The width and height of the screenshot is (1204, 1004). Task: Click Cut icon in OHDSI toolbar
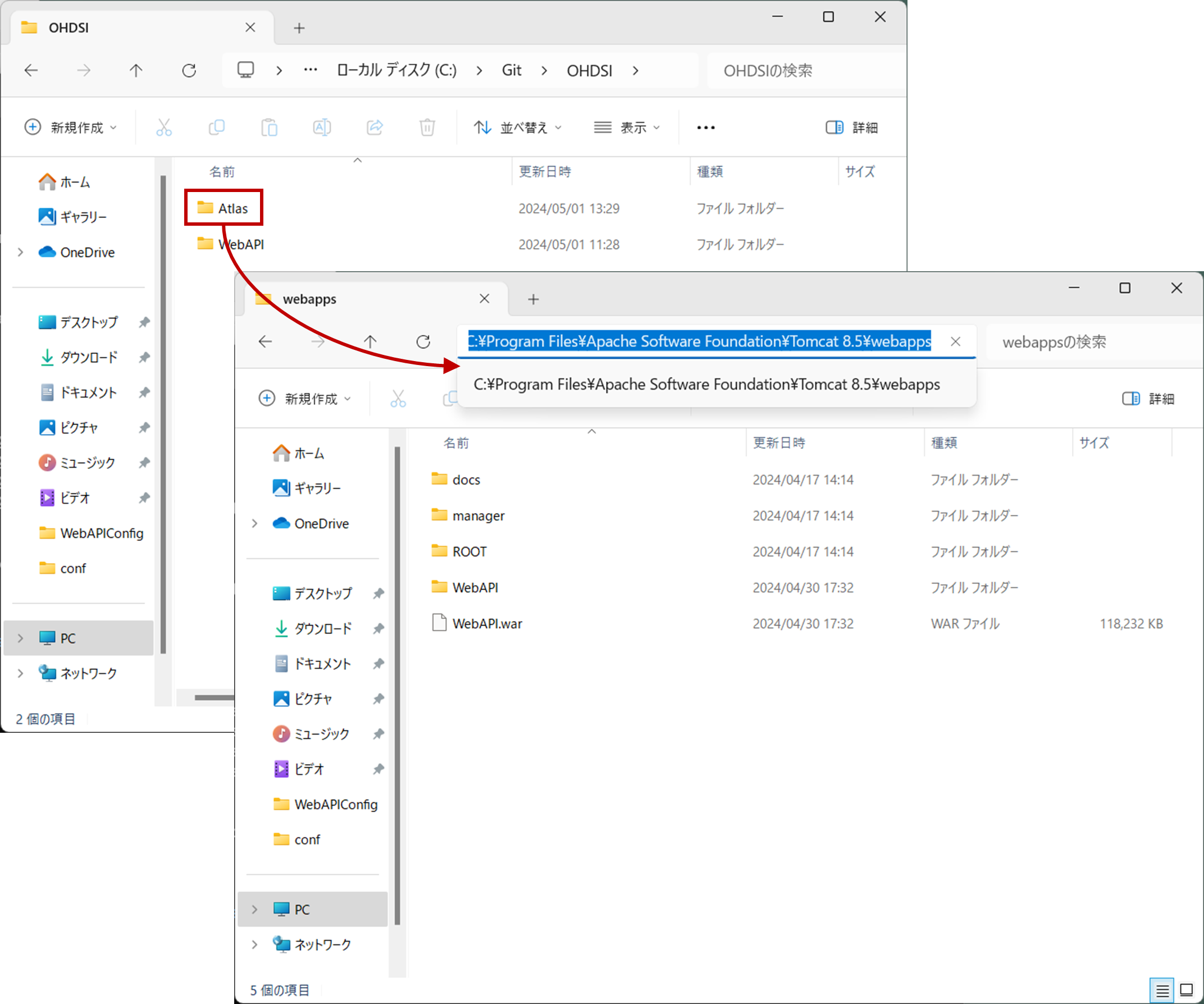[x=164, y=127]
